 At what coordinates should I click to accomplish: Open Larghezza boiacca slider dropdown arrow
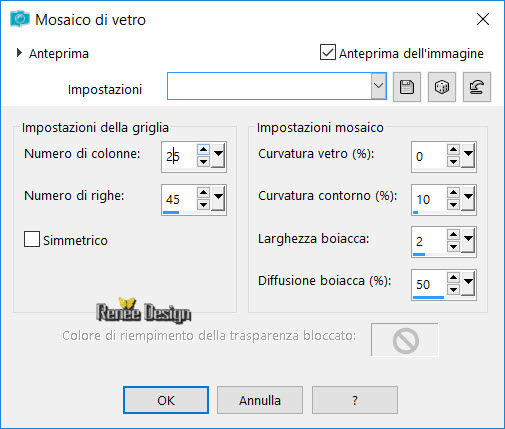[x=468, y=240]
